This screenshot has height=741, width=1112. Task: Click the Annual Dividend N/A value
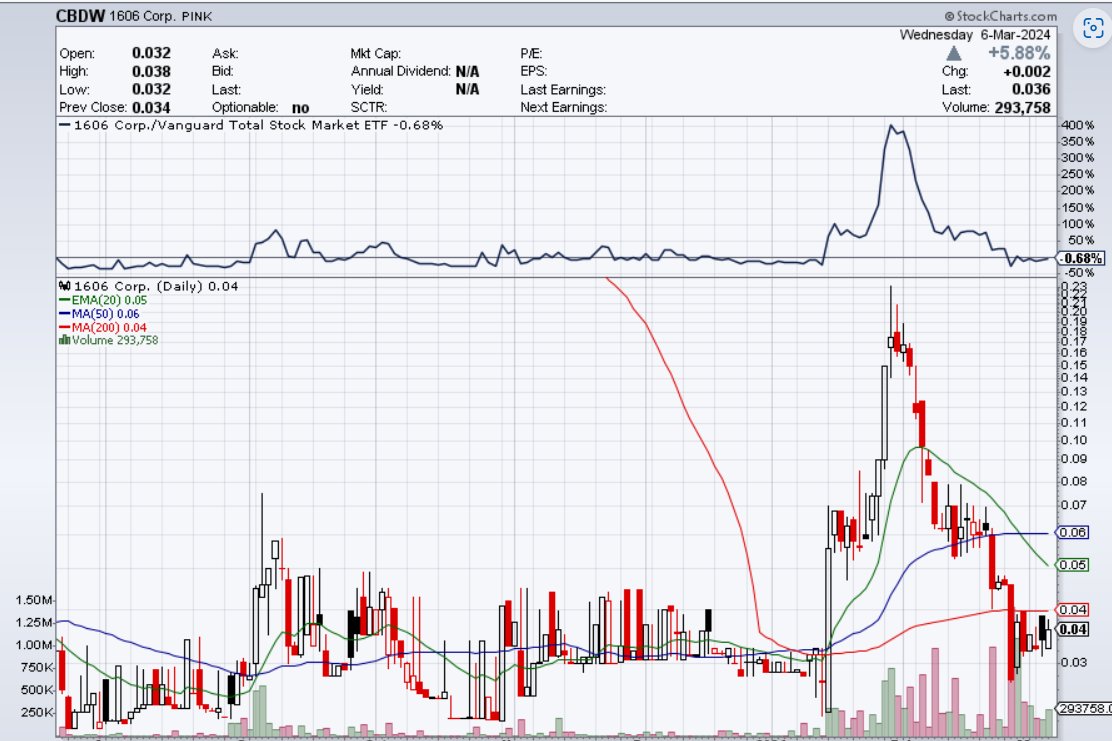click(x=467, y=72)
